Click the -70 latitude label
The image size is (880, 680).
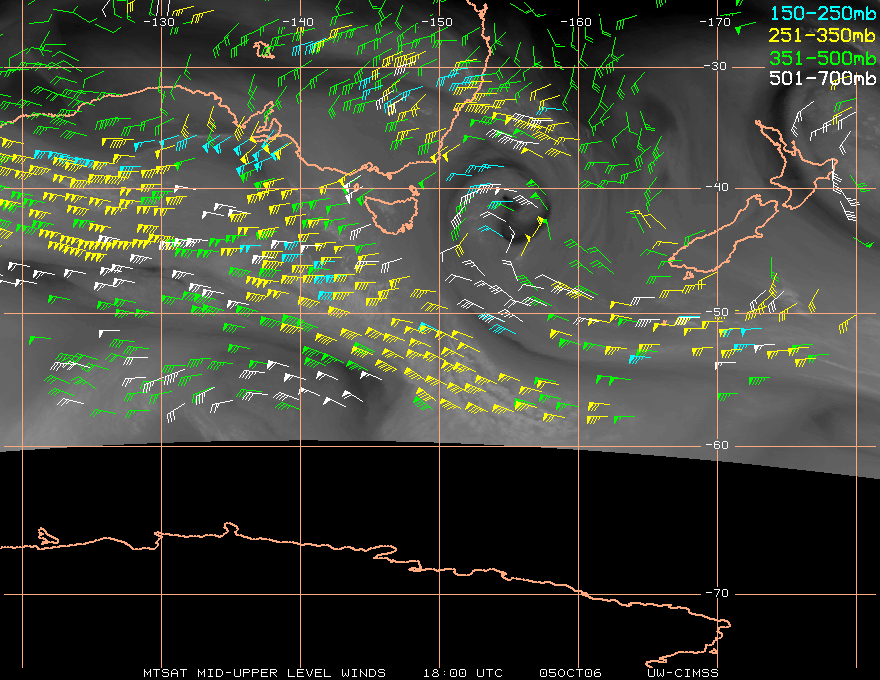(x=717, y=592)
